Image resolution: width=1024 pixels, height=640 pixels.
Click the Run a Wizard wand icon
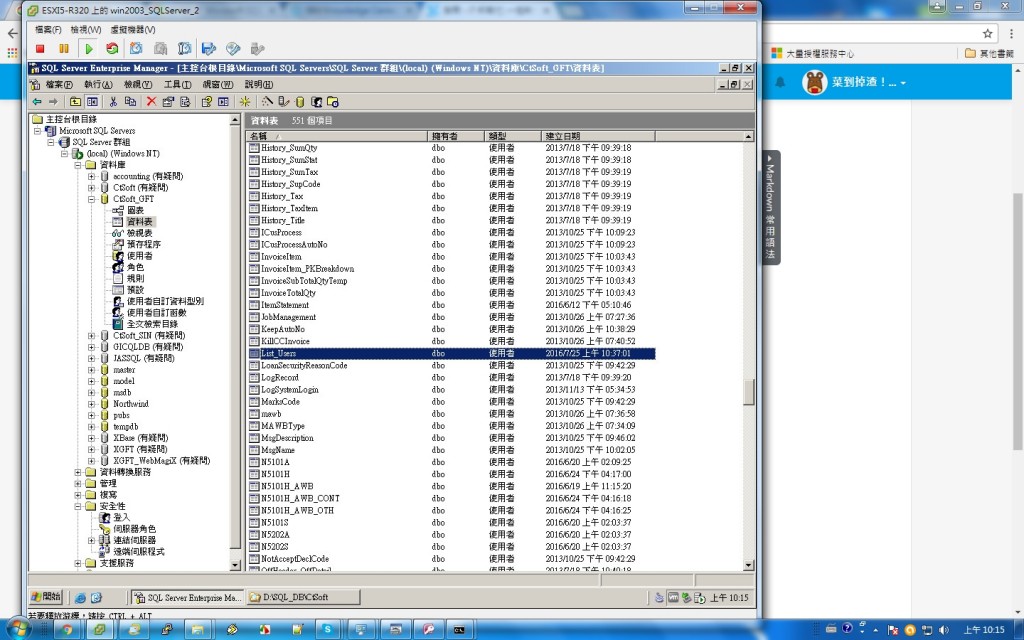[x=267, y=102]
